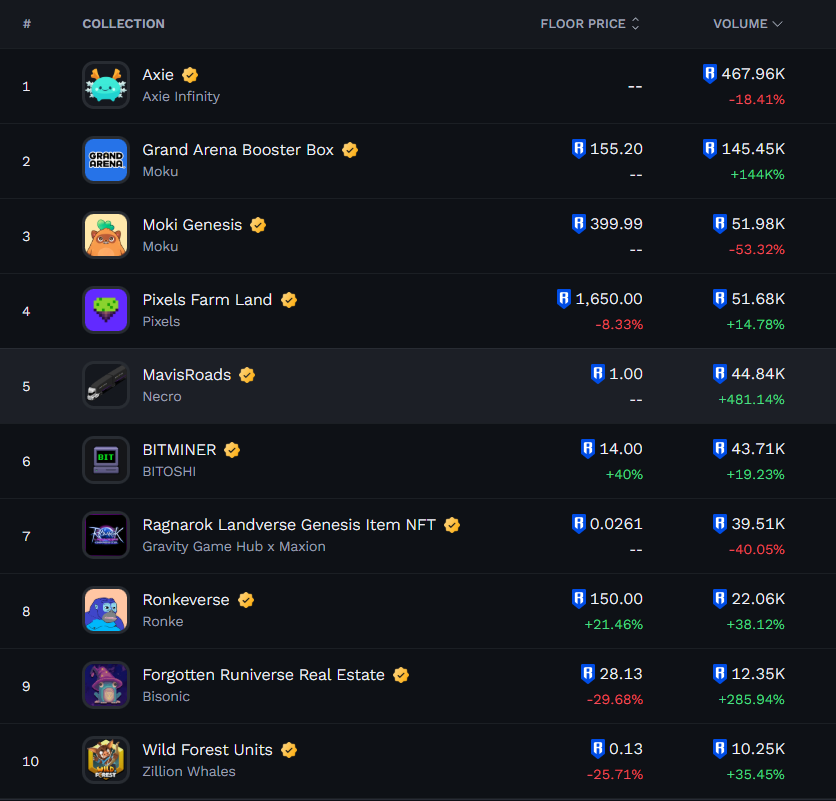
Task: Open the Forgotten Runiverse frog wizard icon
Action: point(106,685)
